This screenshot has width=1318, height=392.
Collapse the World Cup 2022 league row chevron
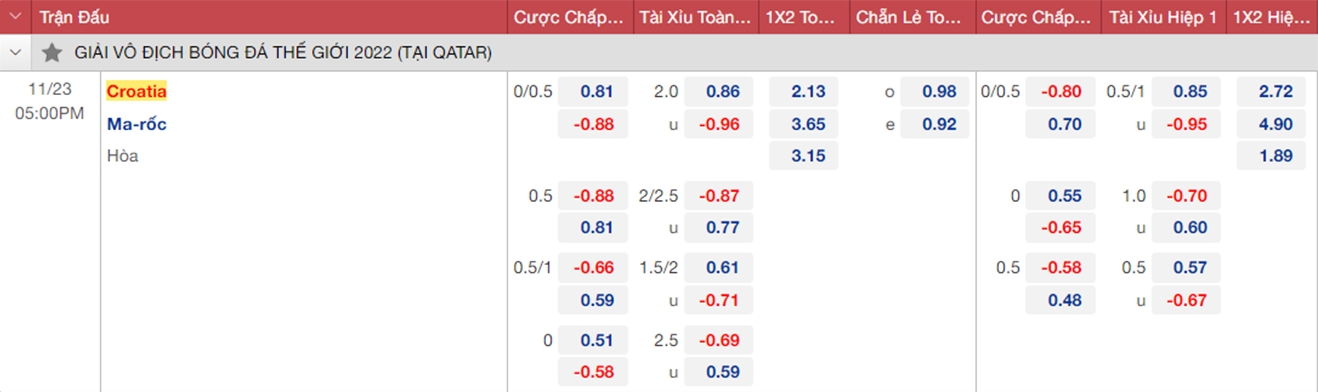tap(15, 52)
